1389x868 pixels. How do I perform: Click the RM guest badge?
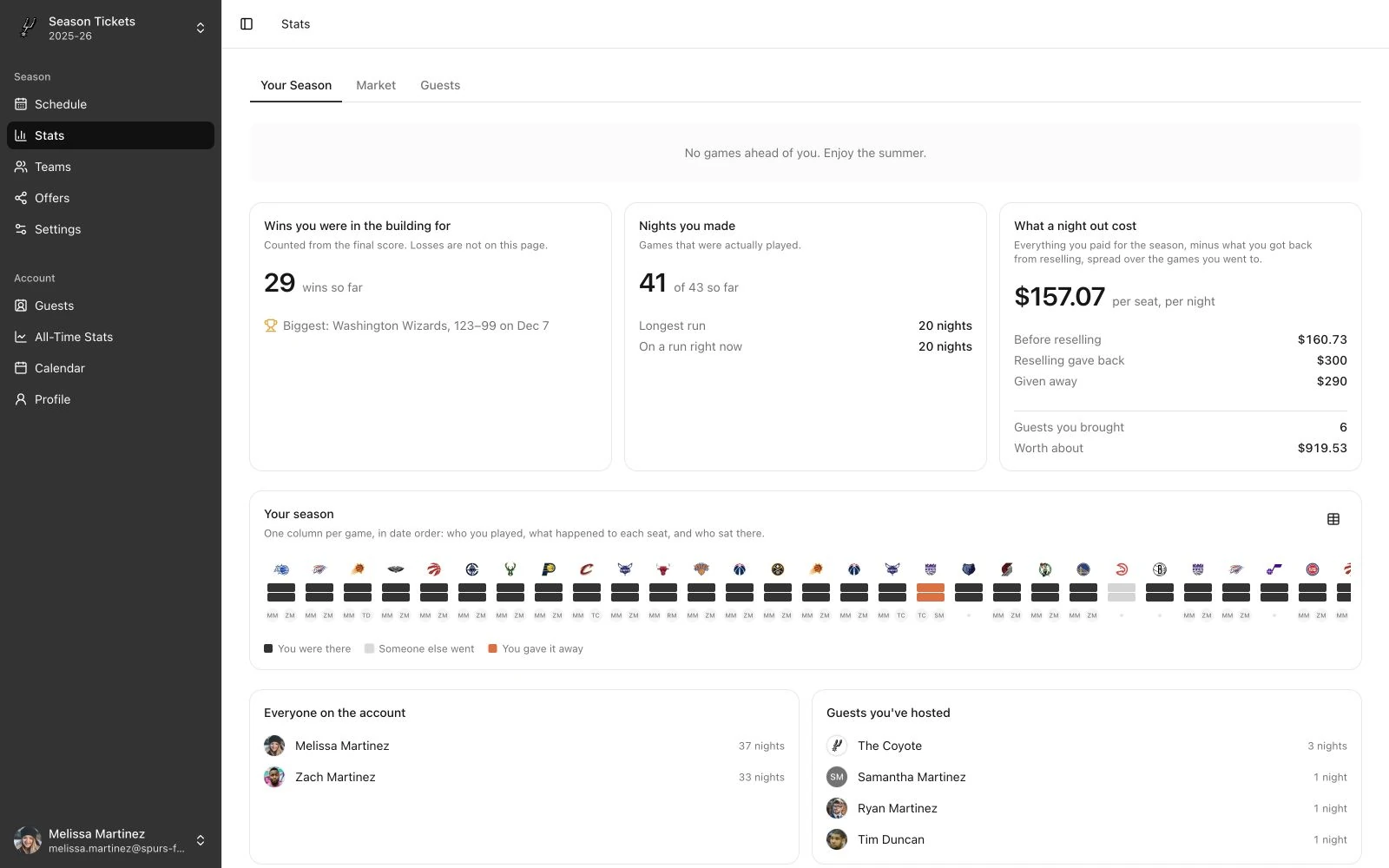(x=672, y=615)
